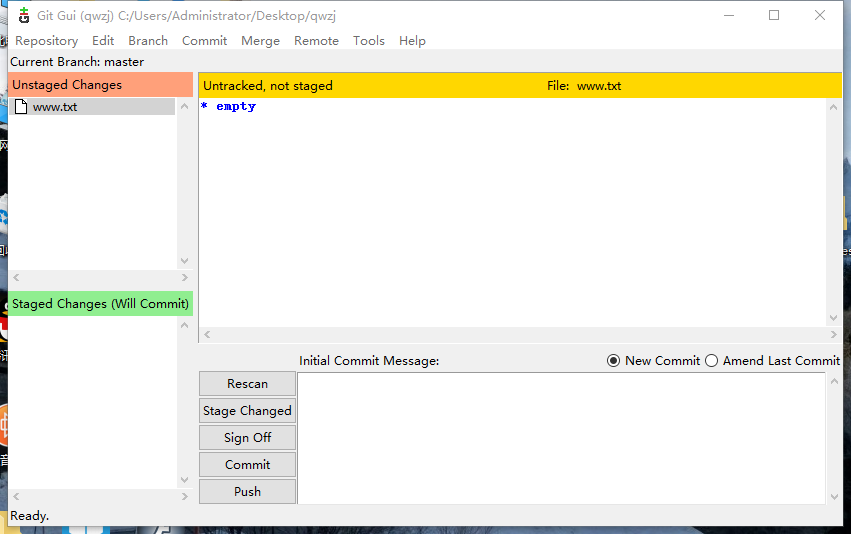Click the Staged list scroll down arrow

click(x=185, y=480)
